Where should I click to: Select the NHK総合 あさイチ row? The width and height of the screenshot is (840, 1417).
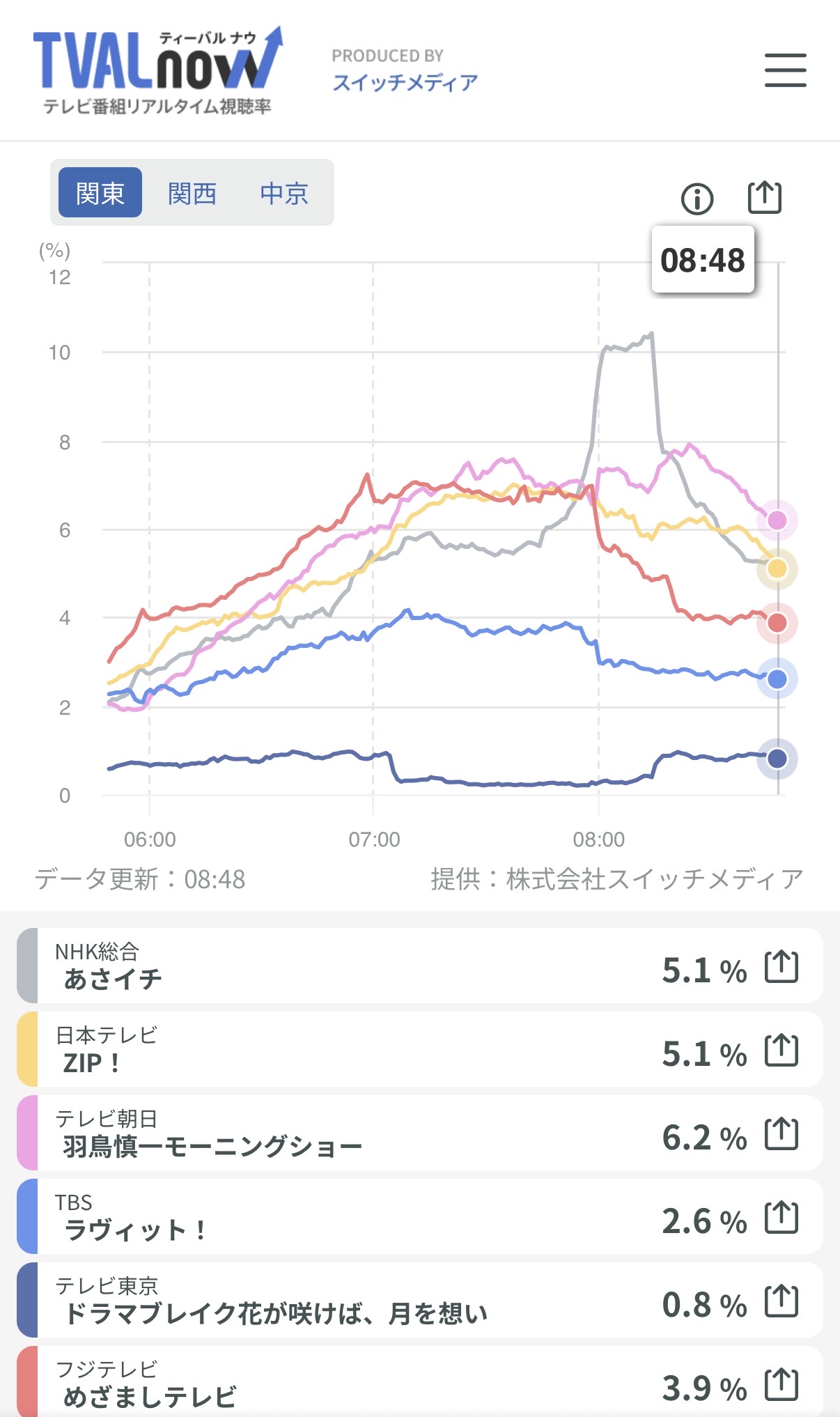click(348, 966)
